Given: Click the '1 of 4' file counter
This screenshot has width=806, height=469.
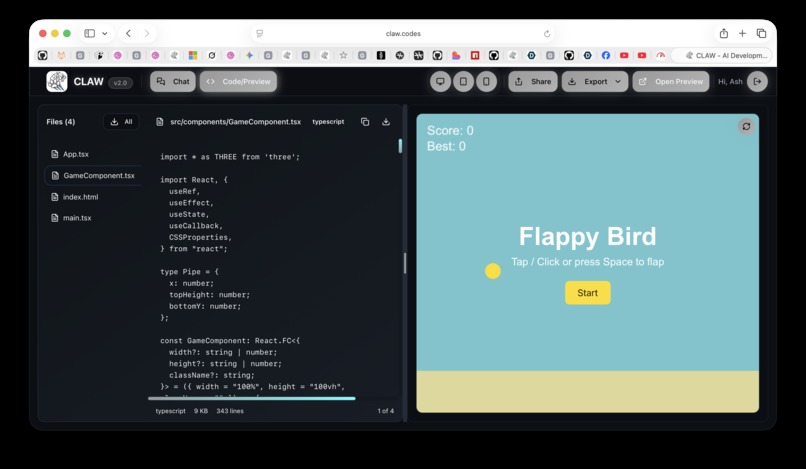Looking at the screenshot, I should [x=386, y=411].
